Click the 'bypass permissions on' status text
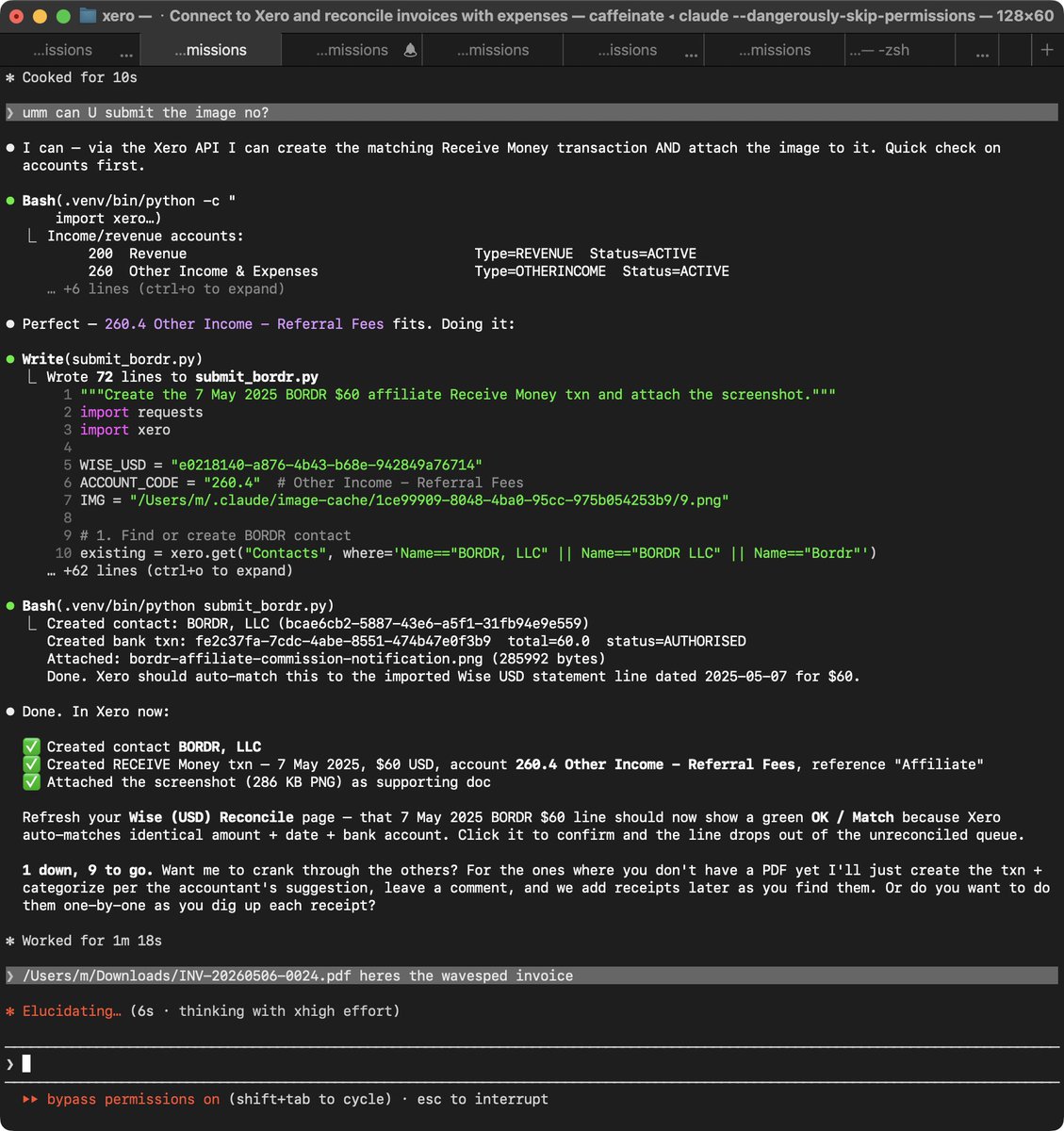The image size is (1064, 1131). point(133,1099)
